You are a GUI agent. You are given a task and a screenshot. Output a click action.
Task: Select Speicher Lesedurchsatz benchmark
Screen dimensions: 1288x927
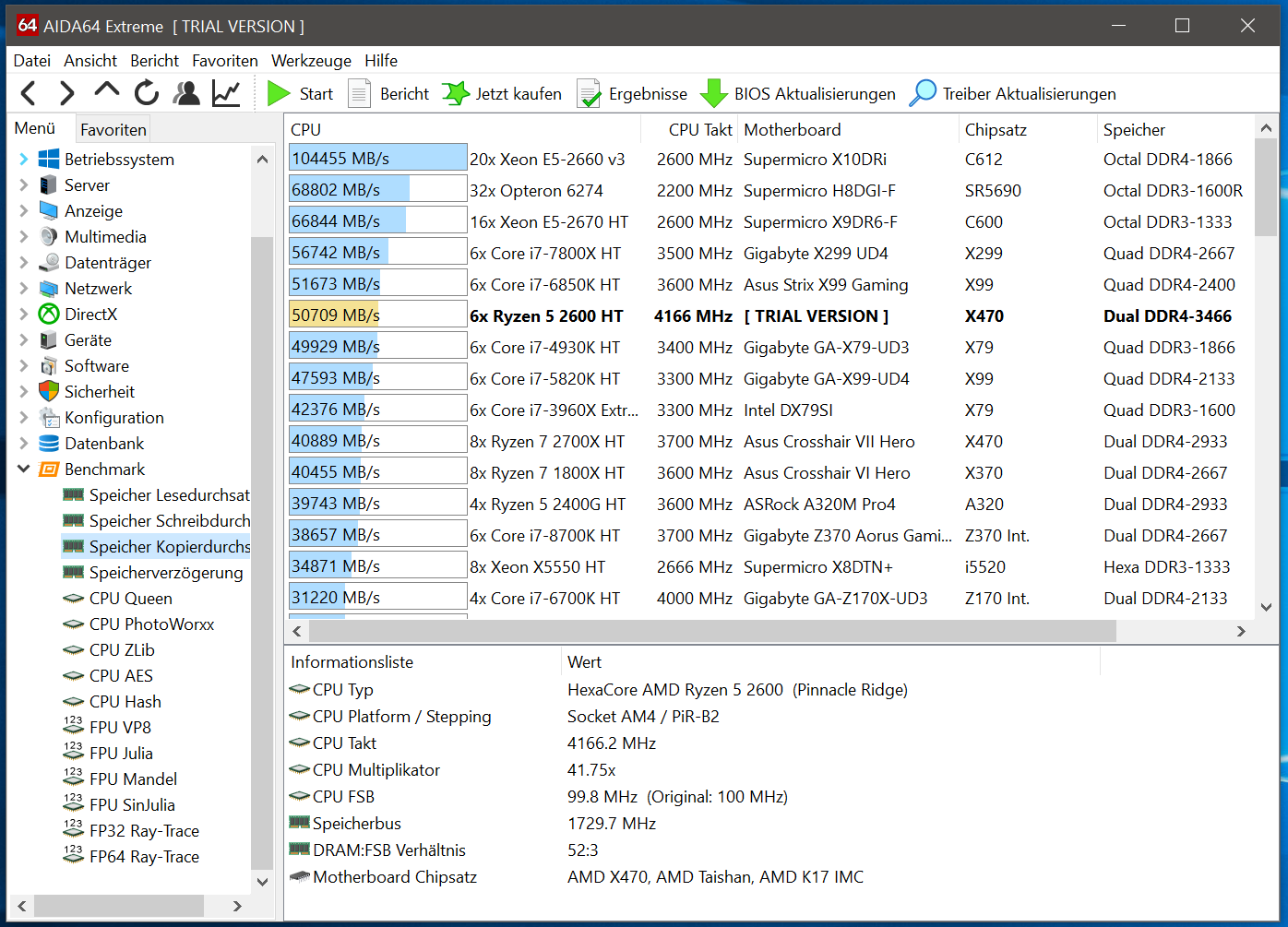[x=170, y=494]
